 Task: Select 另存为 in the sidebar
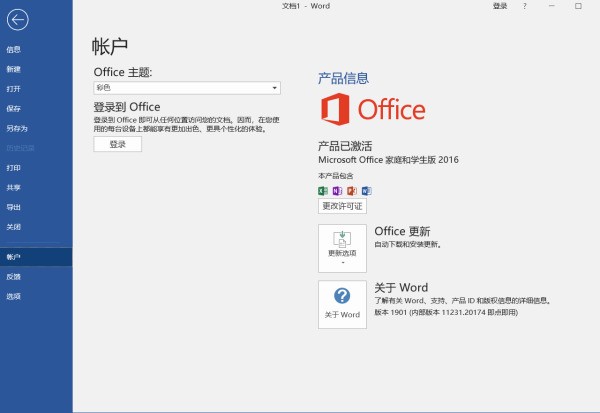point(17,129)
